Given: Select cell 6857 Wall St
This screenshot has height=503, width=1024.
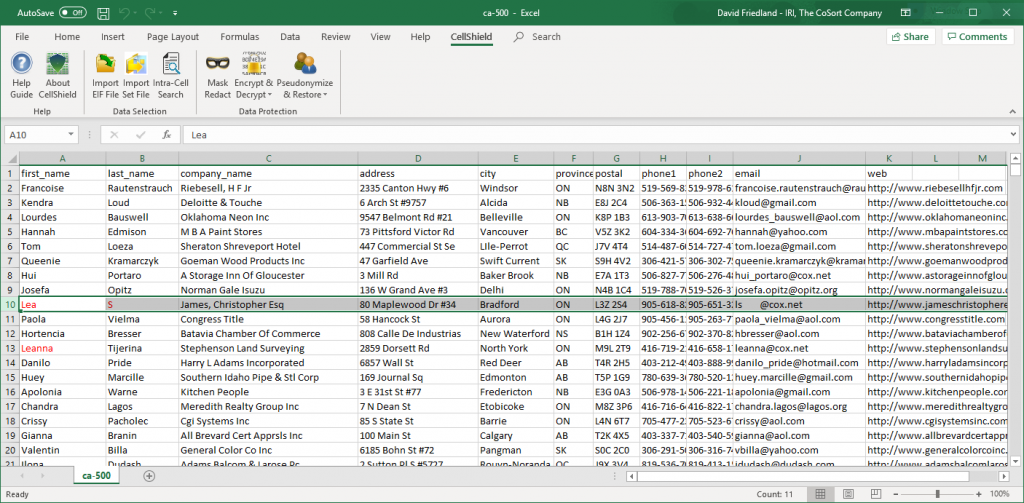Looking at the screenshot, I should pyautogui.click(x=418, y=363).
